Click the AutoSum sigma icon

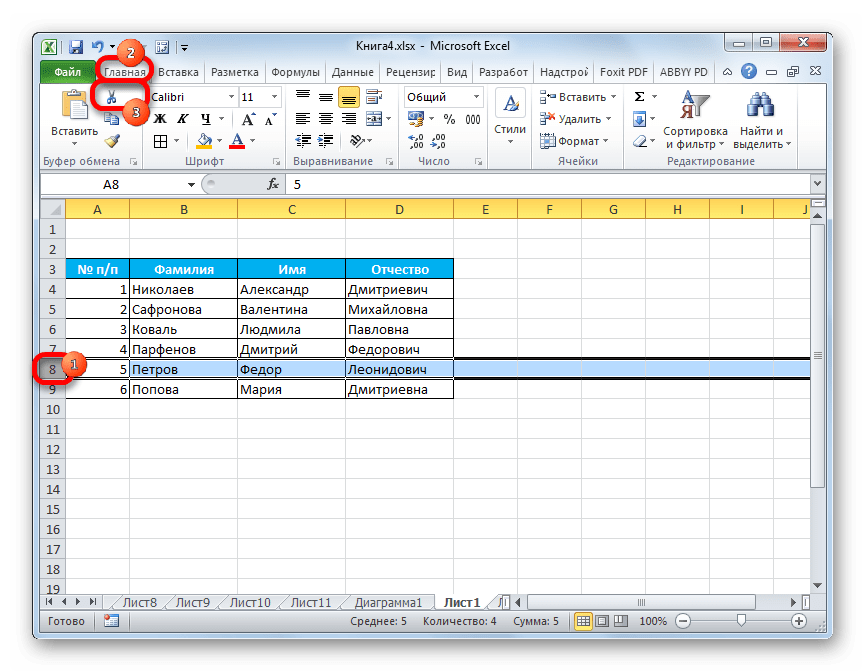coord(639,97)
